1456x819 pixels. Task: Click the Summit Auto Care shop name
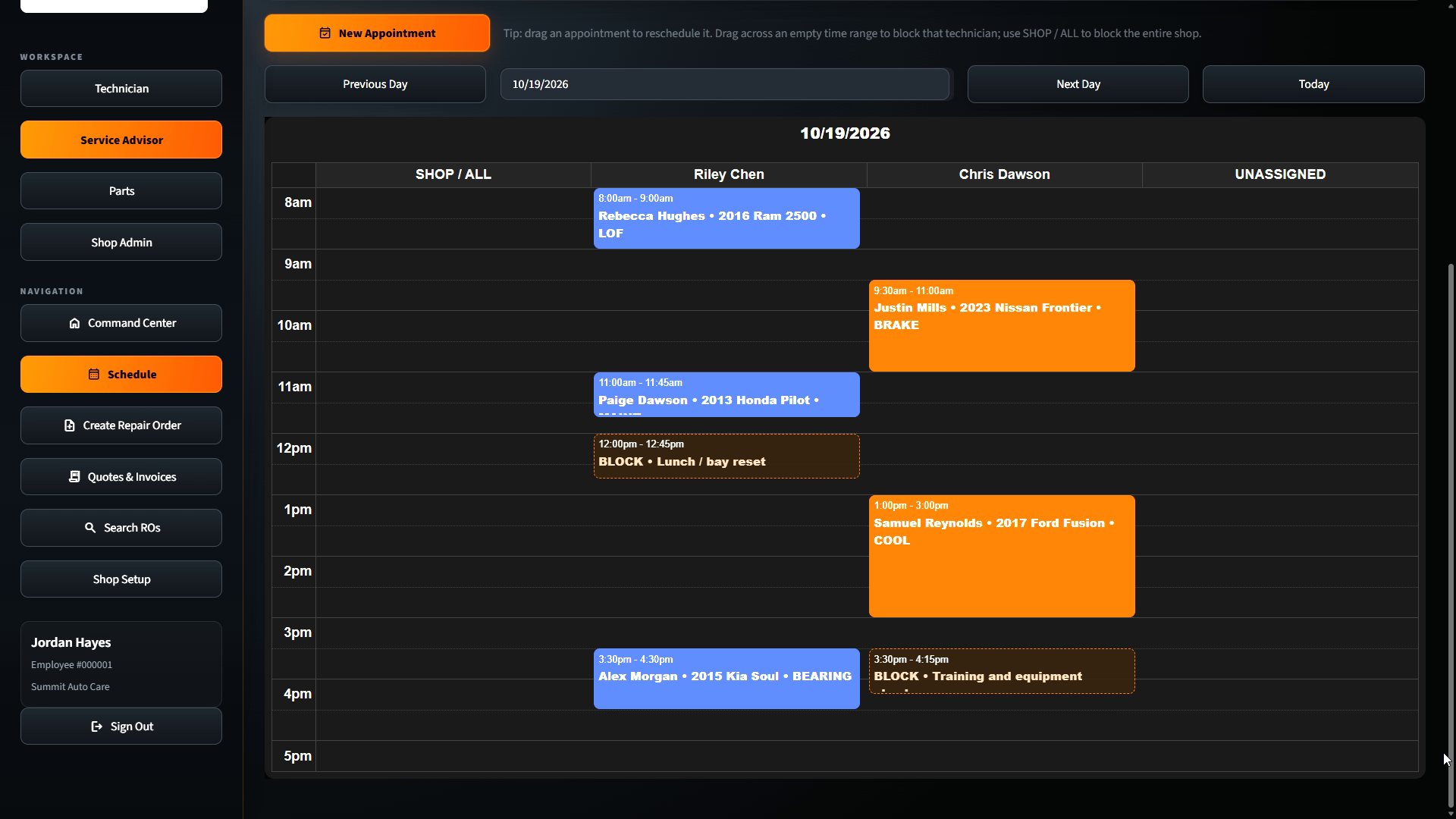(71, 687)
